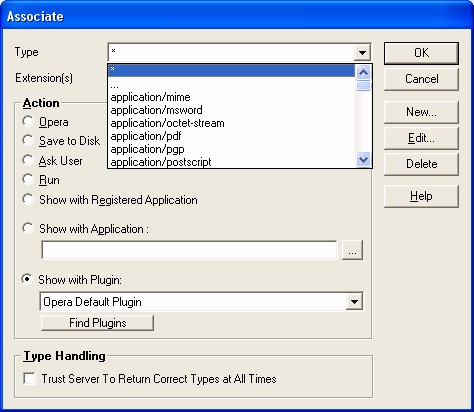Open the New... type dialog

click(x=421, y=112)
